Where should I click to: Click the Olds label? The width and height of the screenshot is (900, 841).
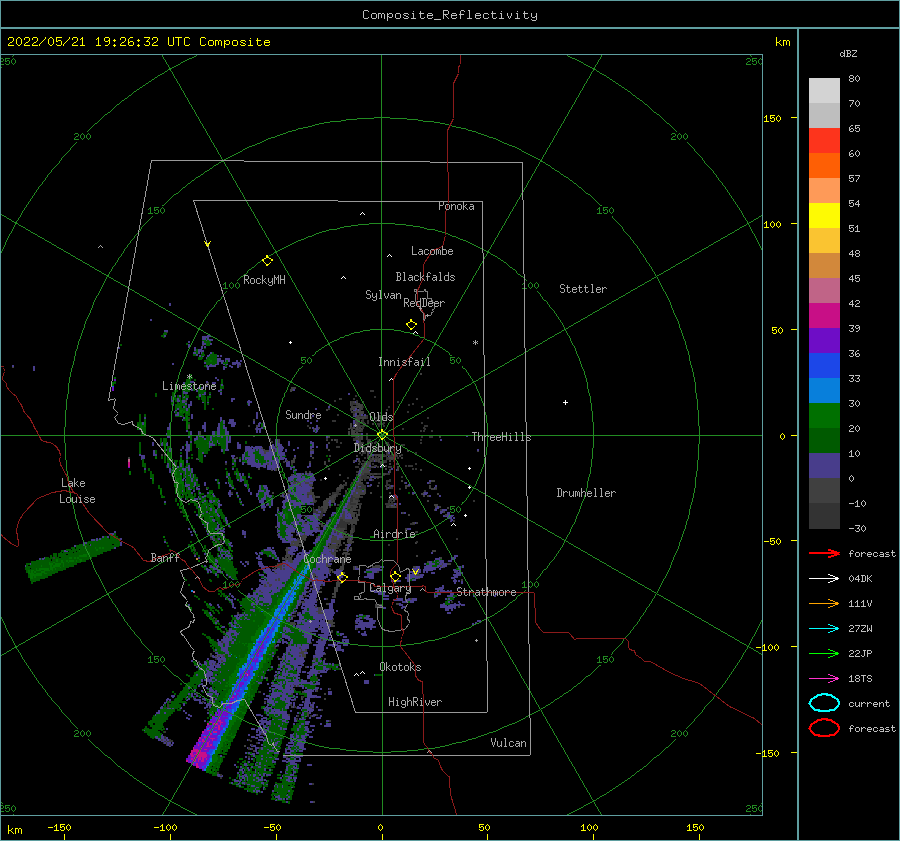[381, 417]
